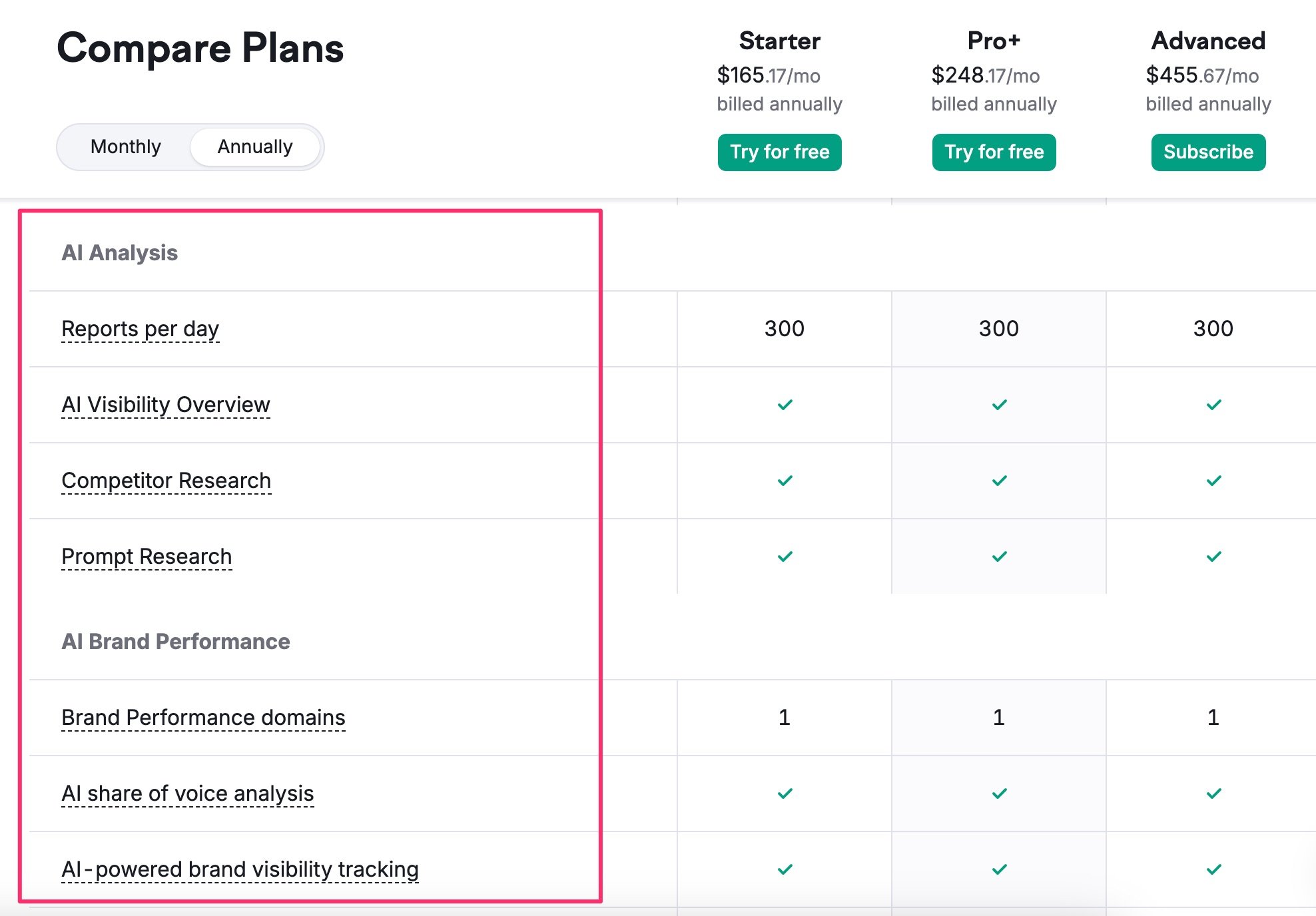This screenshot has width=1316, height=916.
Task: Open the Prompt Research feature link
Action: pos(147,556)
